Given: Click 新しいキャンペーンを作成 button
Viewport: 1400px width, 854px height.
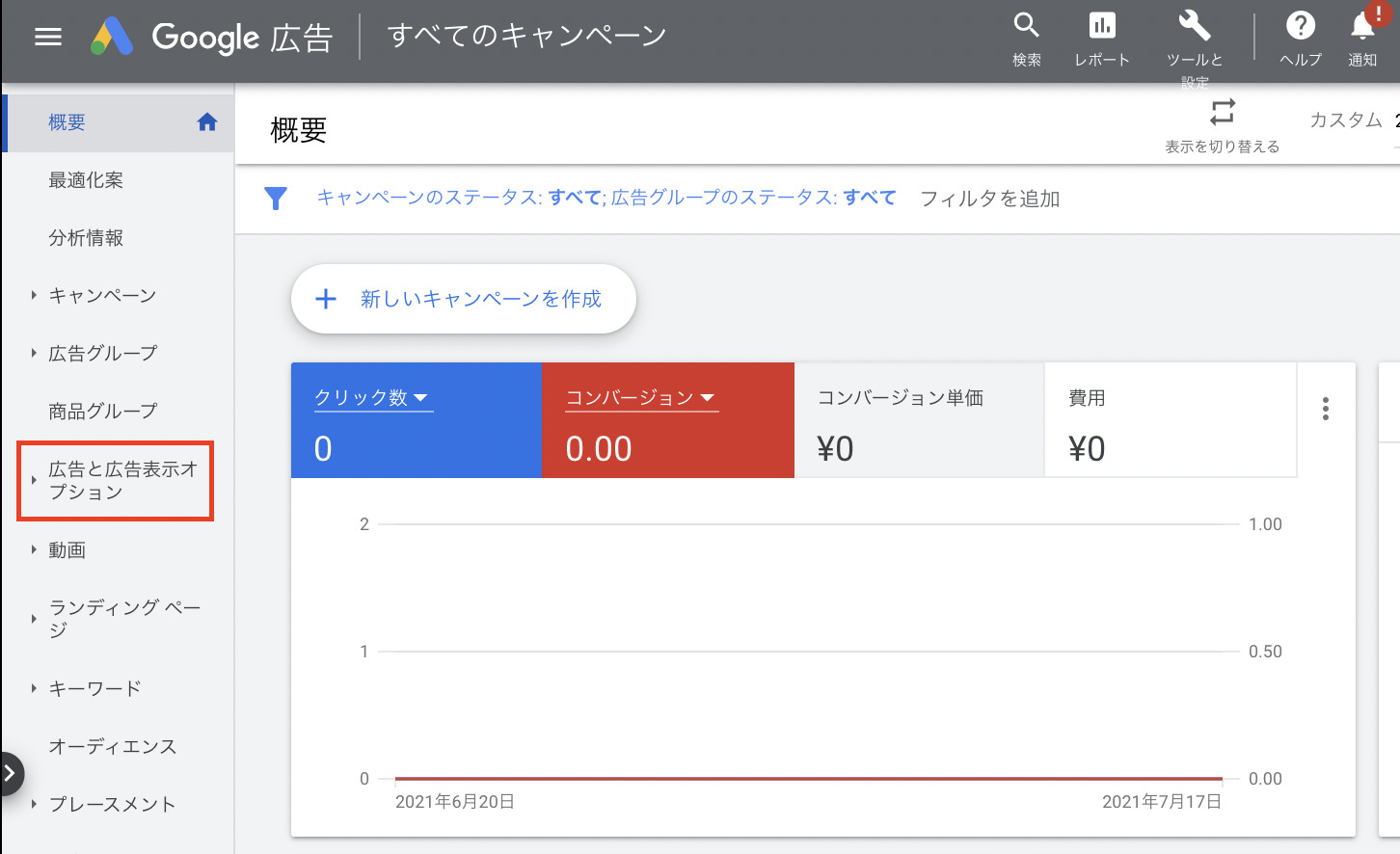Looking at the screenshot, I should [463, 299].
